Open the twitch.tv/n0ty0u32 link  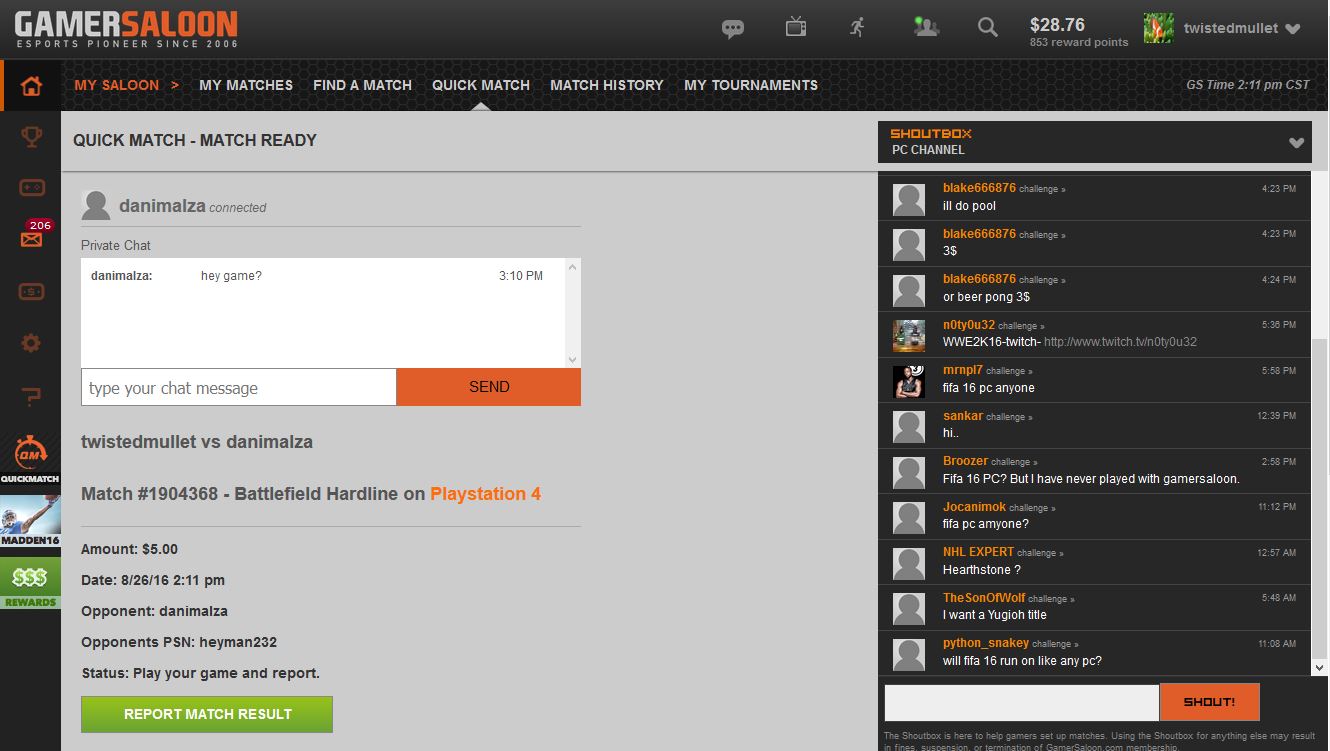click(x=1120, y=342)
